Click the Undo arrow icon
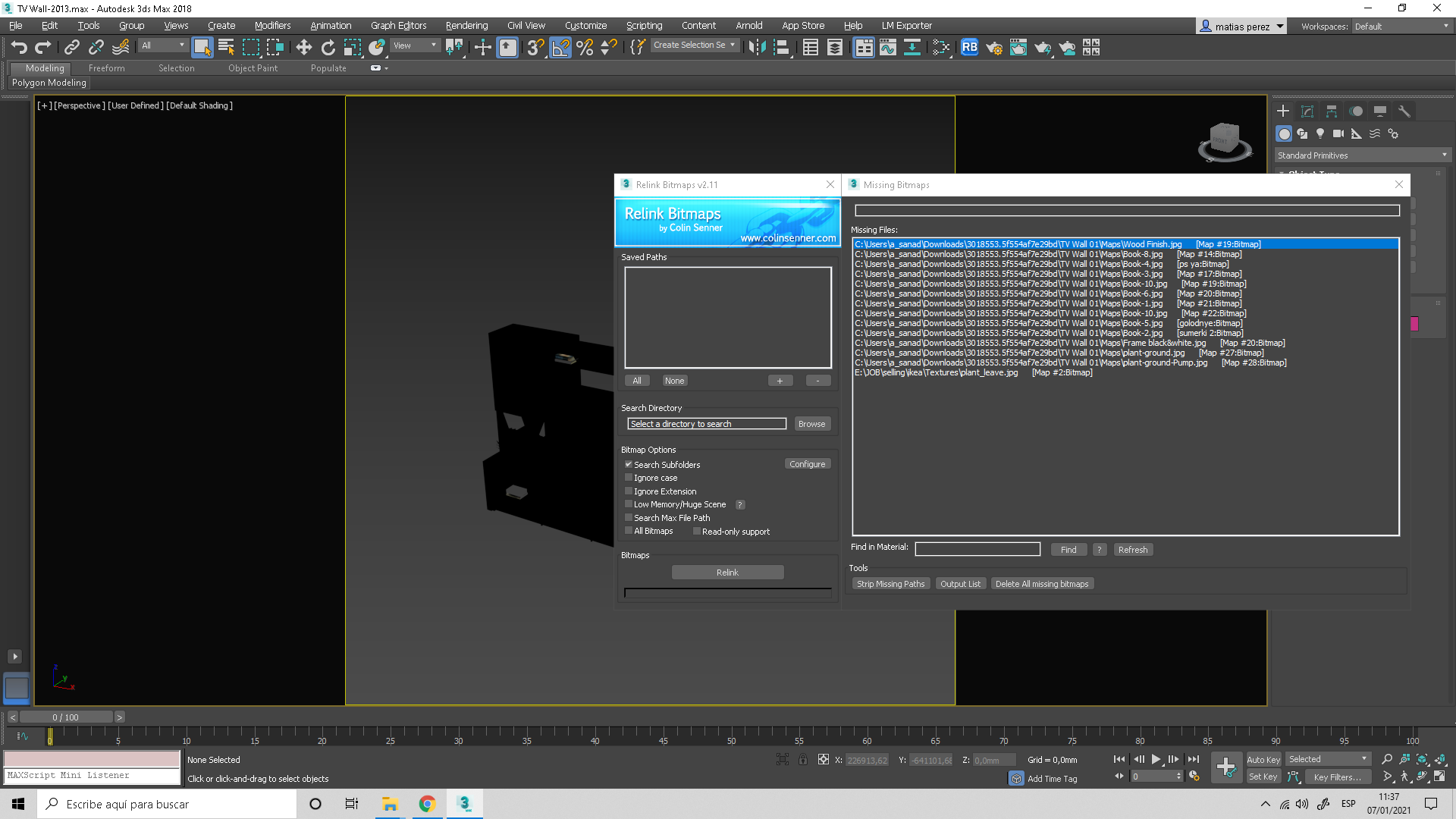The width and height of the screenshot is (1456, 819). click(x=19, y=48)
